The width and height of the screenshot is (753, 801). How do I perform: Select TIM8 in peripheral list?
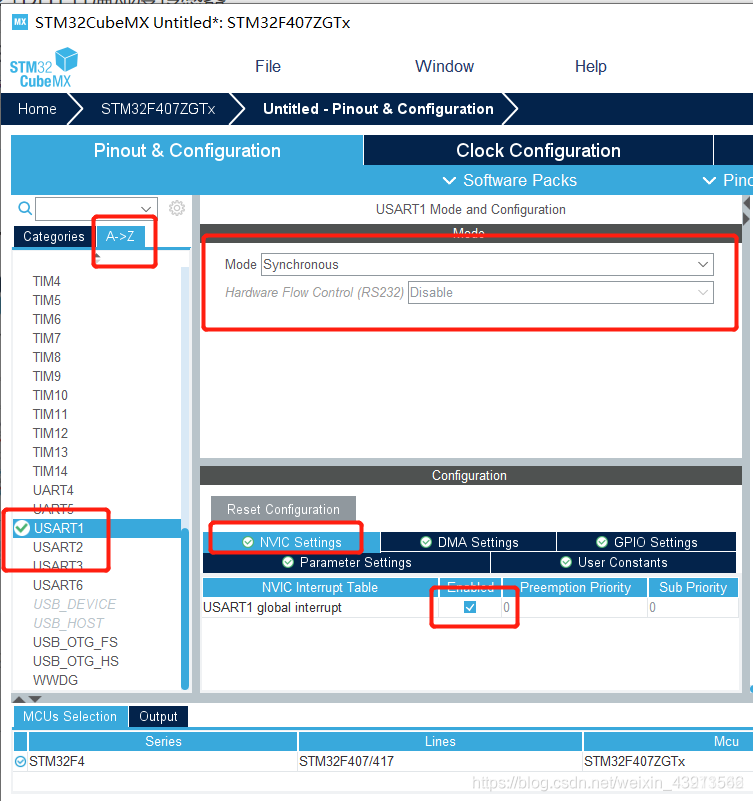tap(46, 357)
